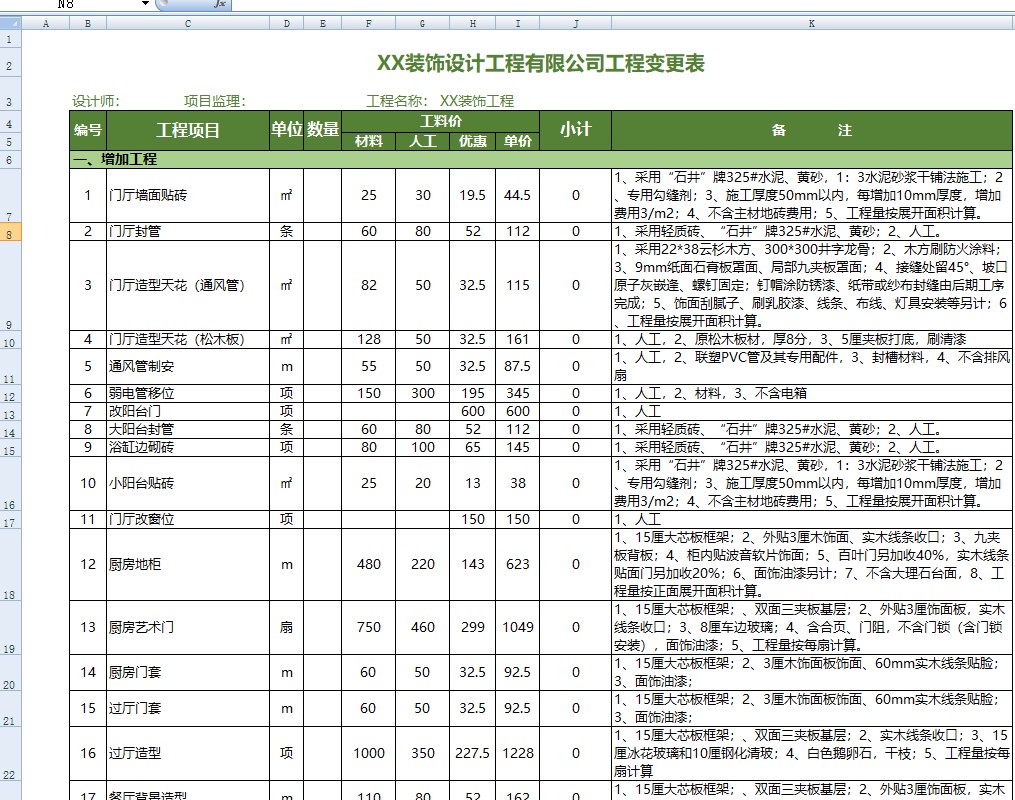The height and width of the screenshot is (800, 1015).
Task: Open the Name Box dropdown arrow
Action: [x=146, y=3]
